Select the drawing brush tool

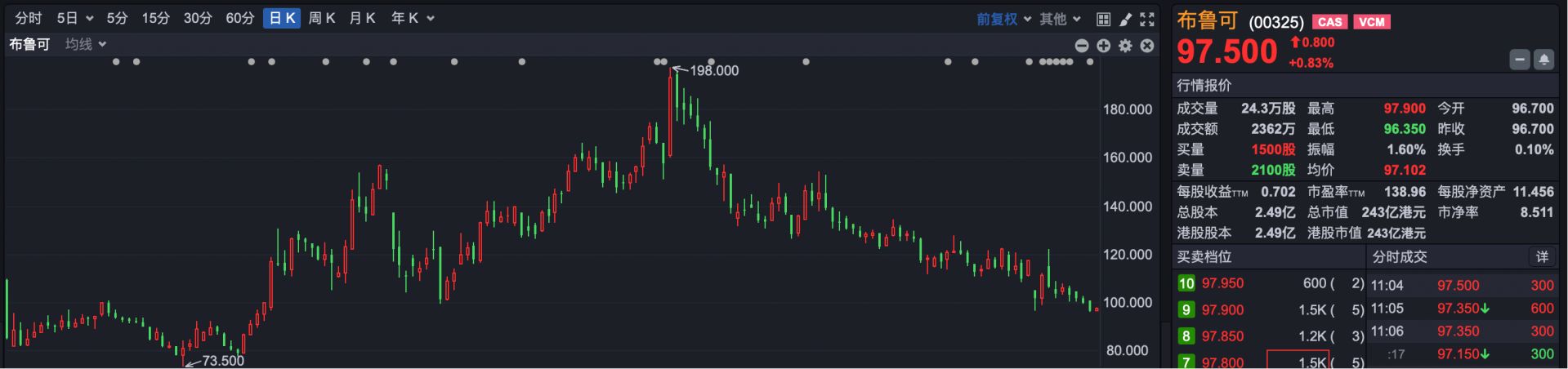pyautogui.click(x=1125, y=19)
